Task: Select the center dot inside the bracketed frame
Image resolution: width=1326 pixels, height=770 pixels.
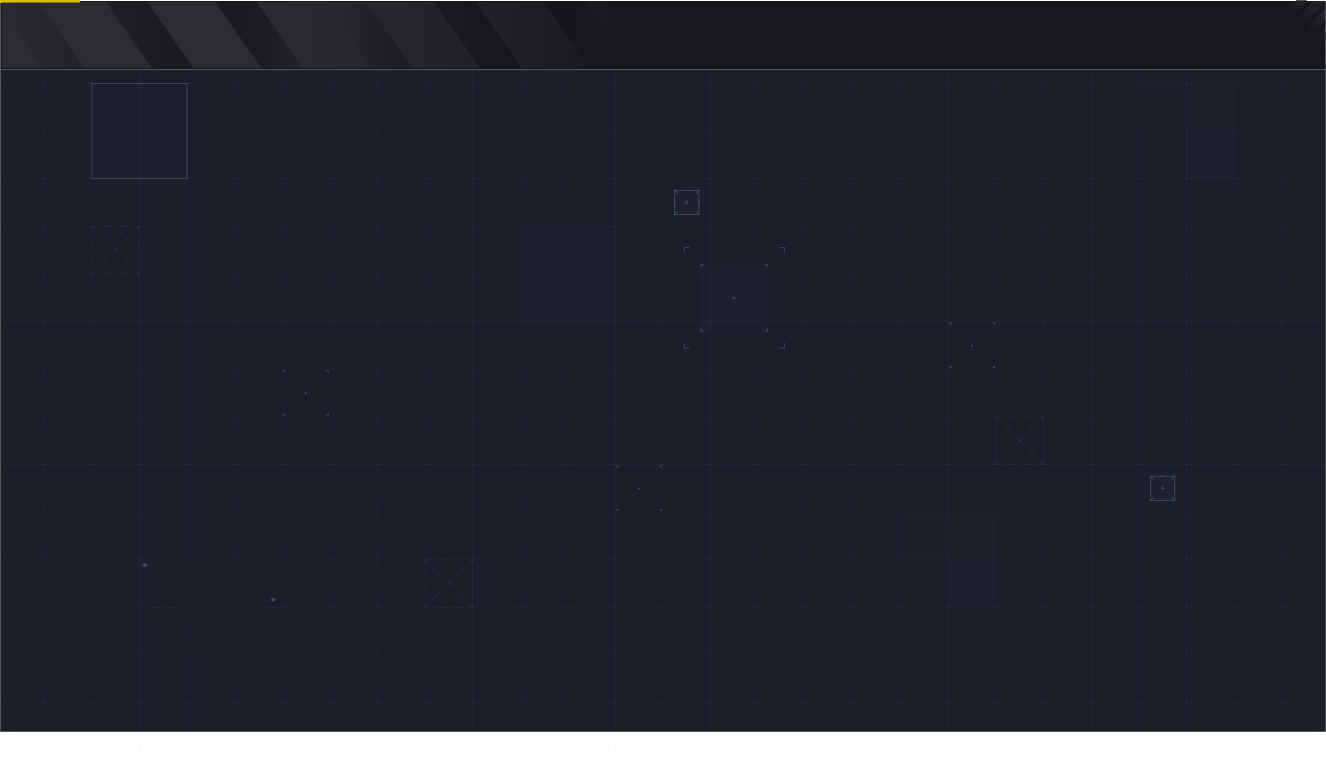Action: coord(734,298)
